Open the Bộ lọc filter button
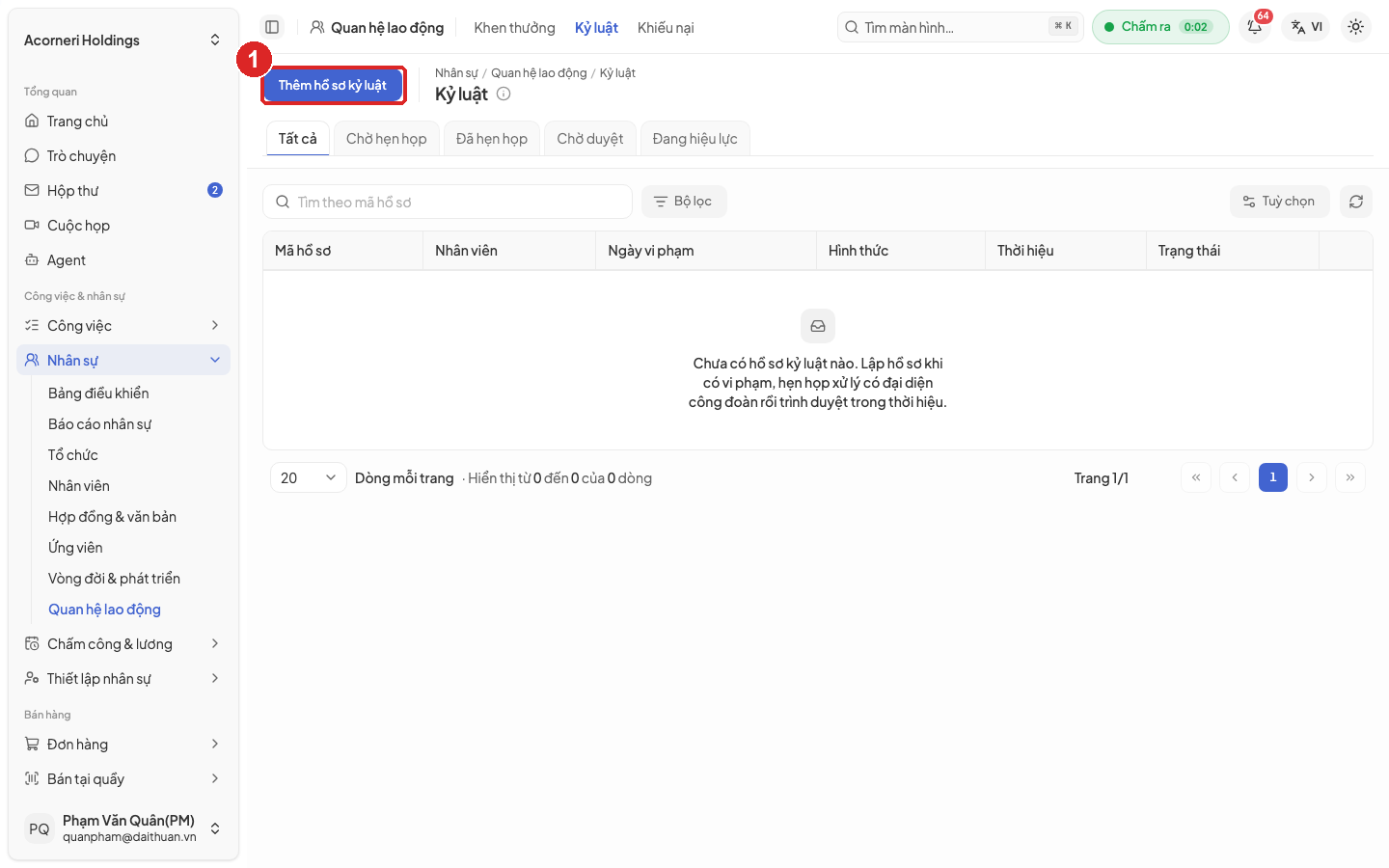The width and height of the screenshot is (1389, 868). pos(684,202)
